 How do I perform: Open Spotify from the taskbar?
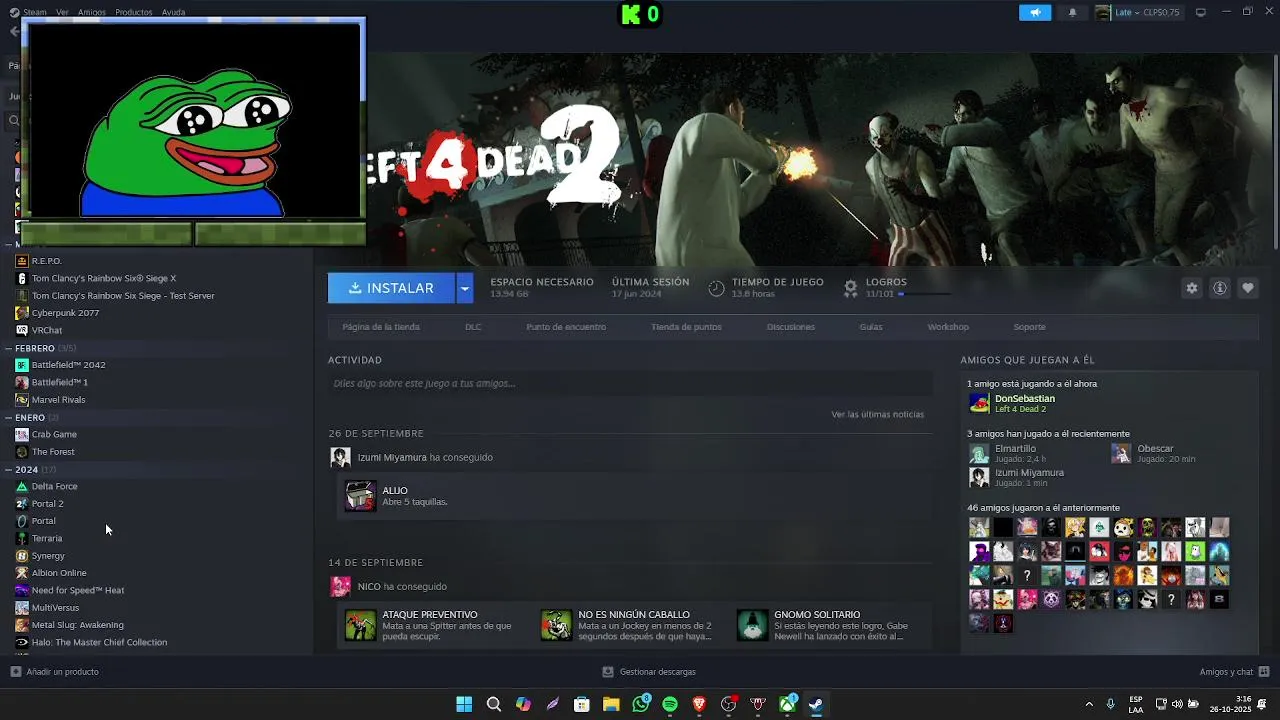click(670, 704)
